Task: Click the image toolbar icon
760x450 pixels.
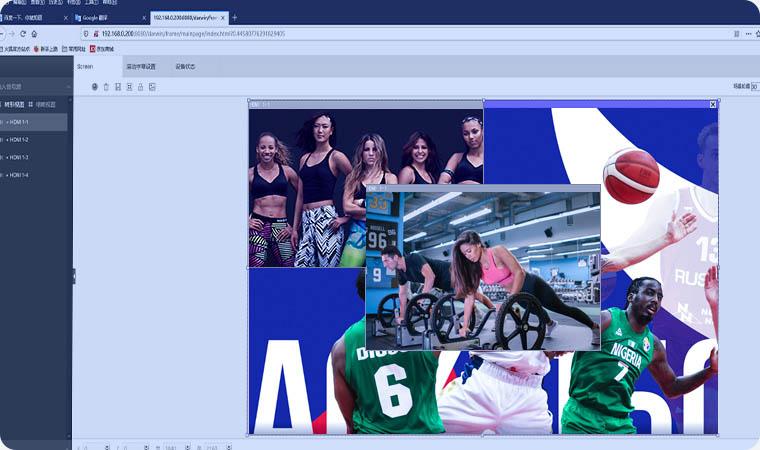Action: (x=152, y=87)
